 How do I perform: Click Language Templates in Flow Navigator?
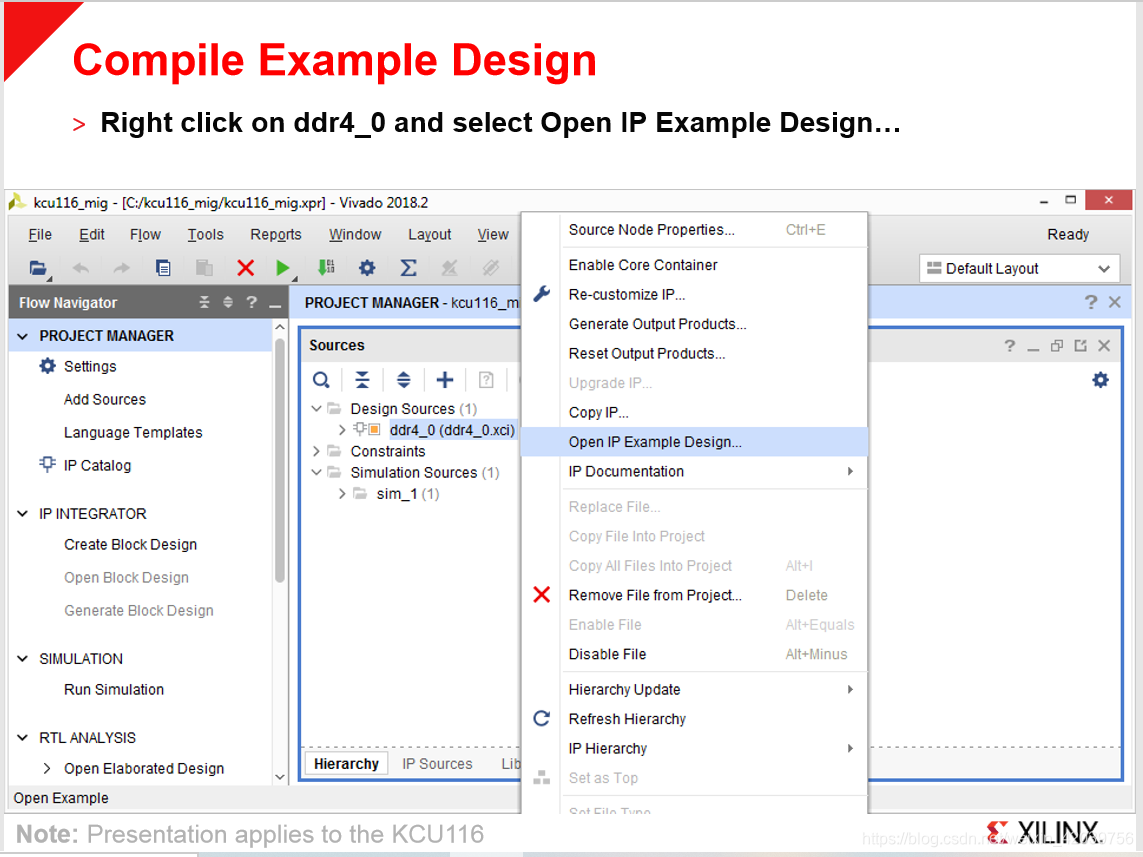pos(133,432)
